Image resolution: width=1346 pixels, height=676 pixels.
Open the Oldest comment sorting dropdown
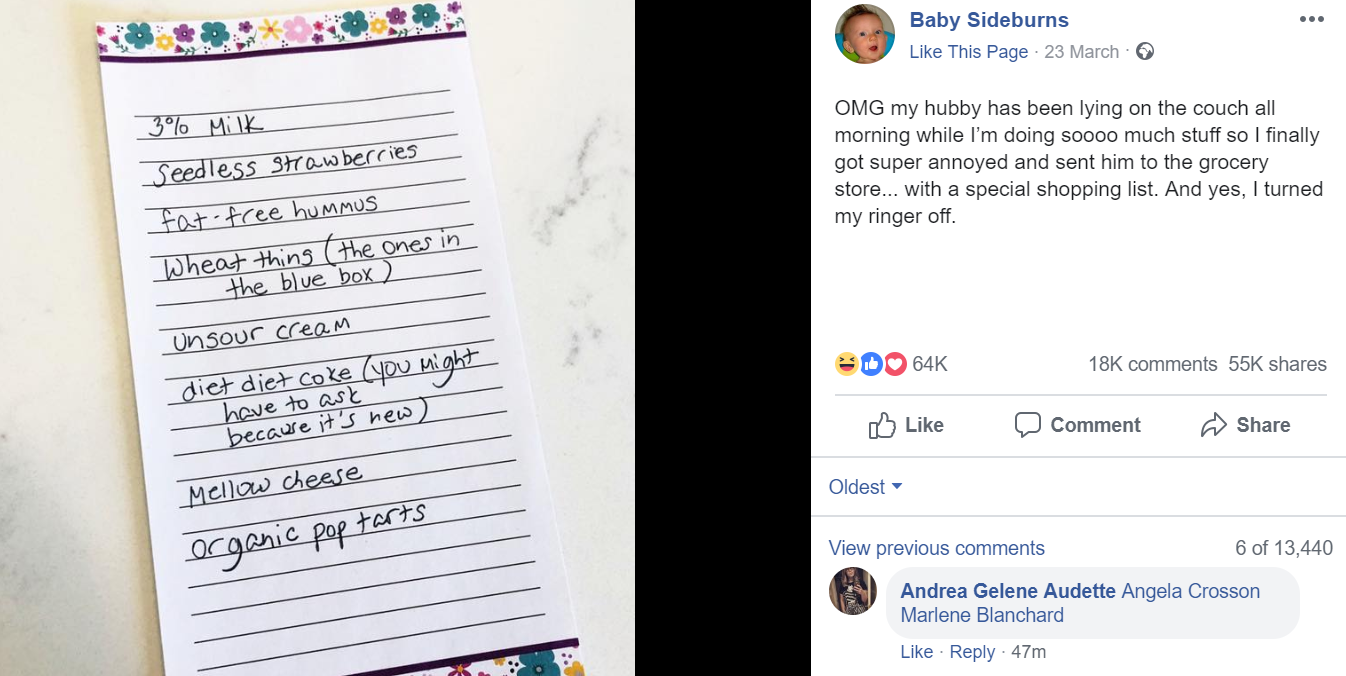tap(865, 487)
